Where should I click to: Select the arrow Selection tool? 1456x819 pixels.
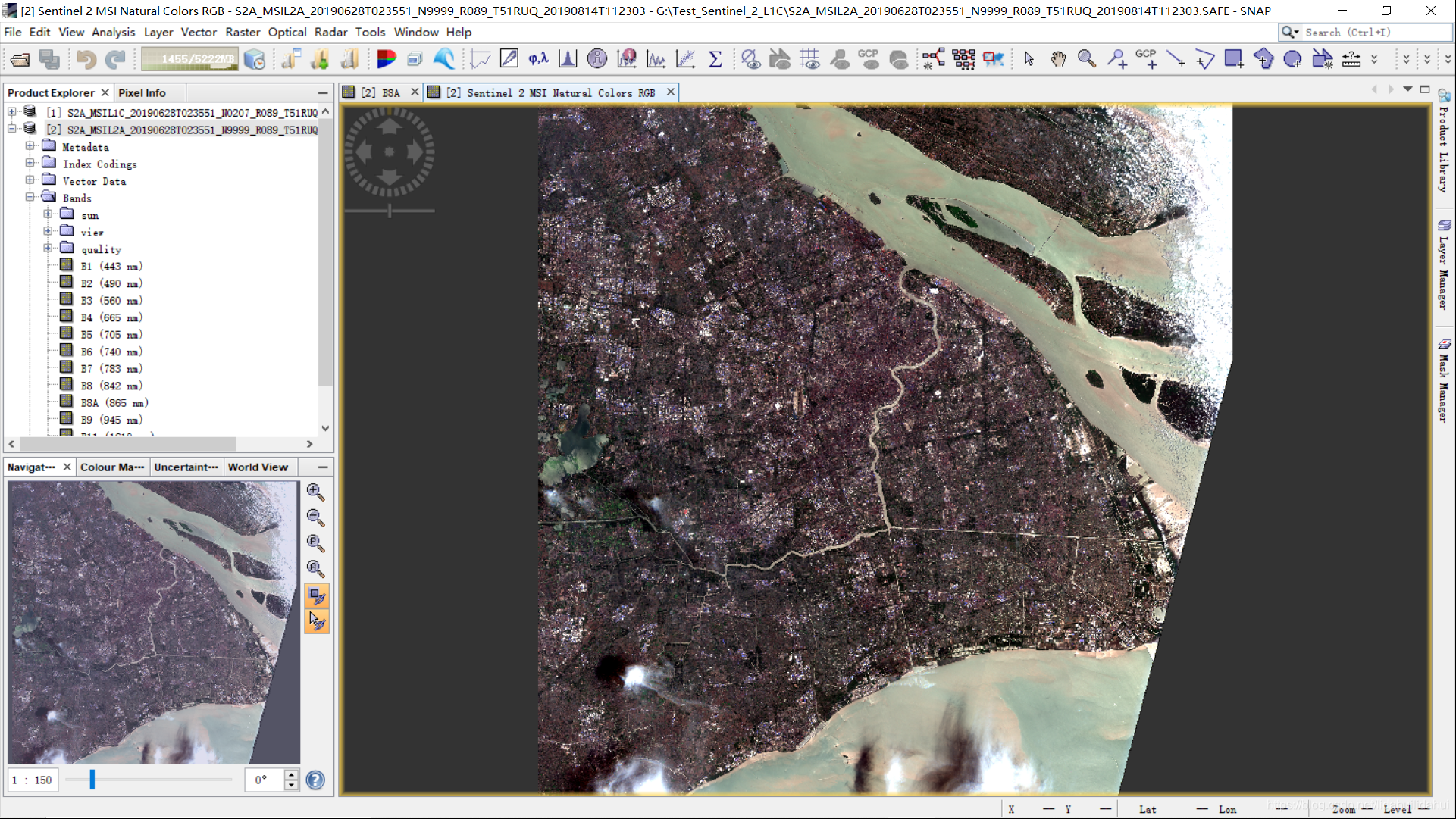pyautogui.click(x=1029, y=59)
